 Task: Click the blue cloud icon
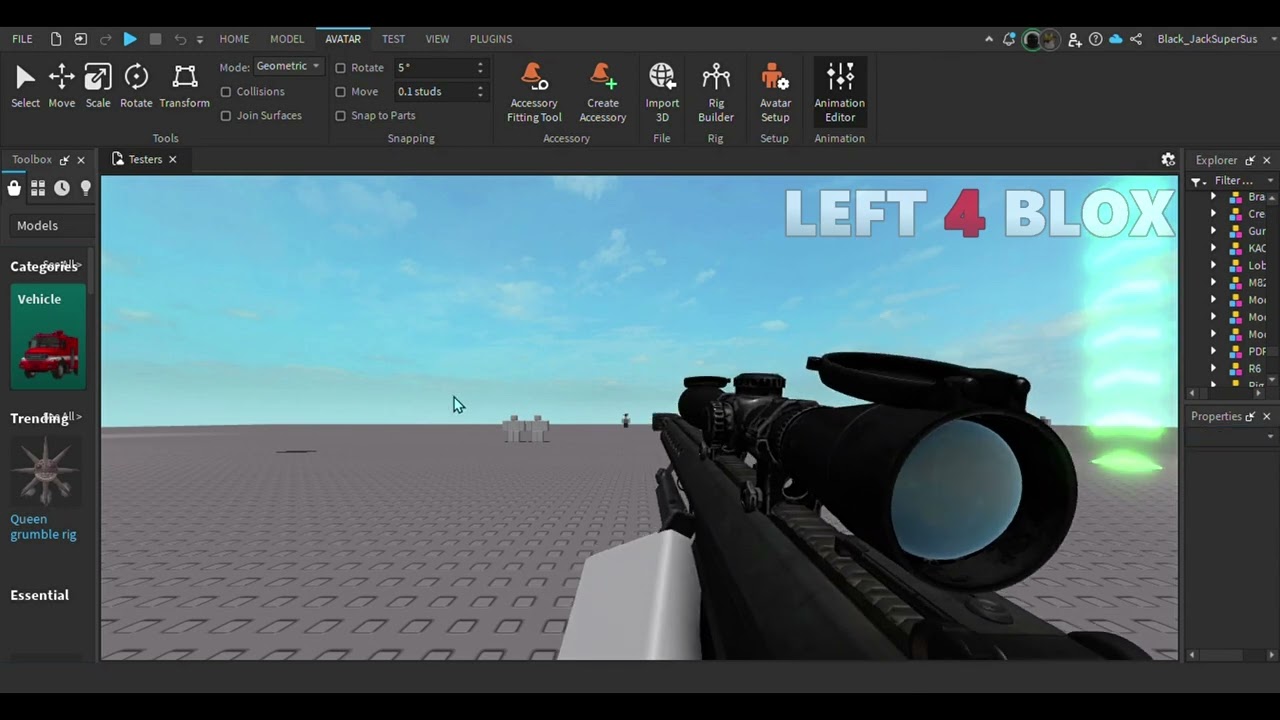click(x=1116, y=39)
